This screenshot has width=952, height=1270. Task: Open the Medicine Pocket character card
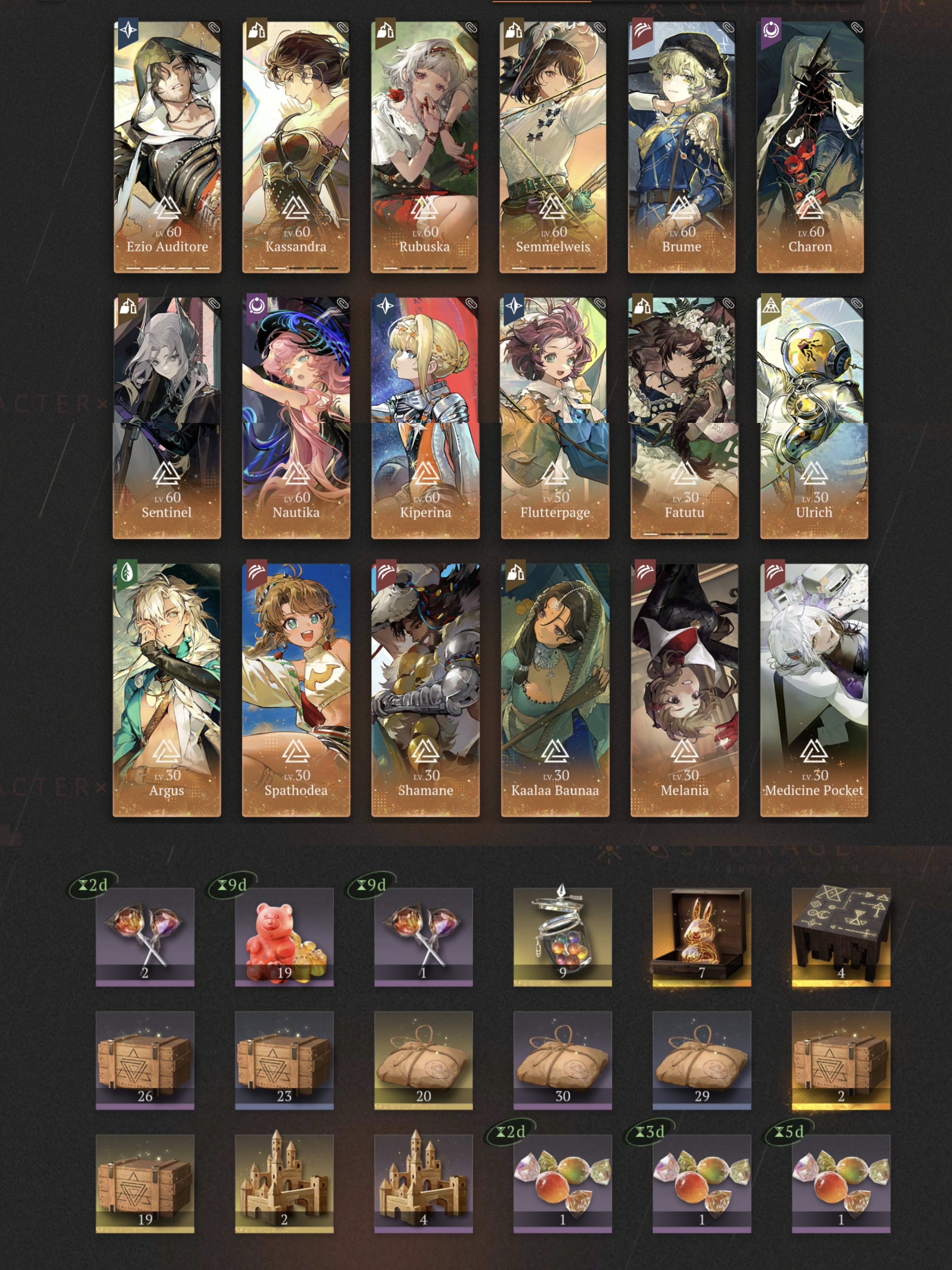point(814,690)
